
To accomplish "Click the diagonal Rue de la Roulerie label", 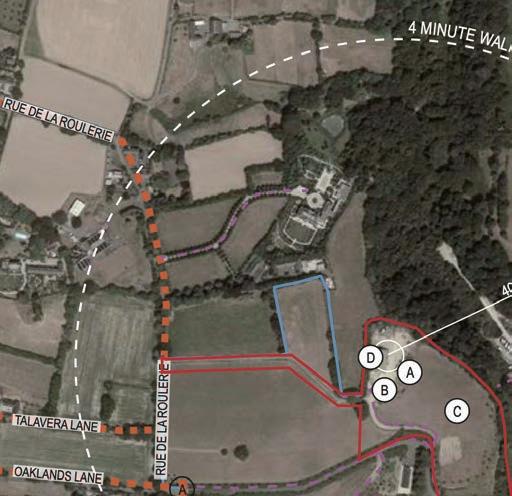I will click(x=58, y=120).
